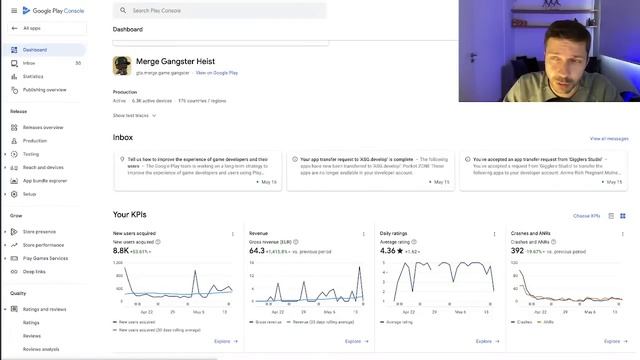
Task: Show Gross revenue info tooltip
Action: pos(296,242)
